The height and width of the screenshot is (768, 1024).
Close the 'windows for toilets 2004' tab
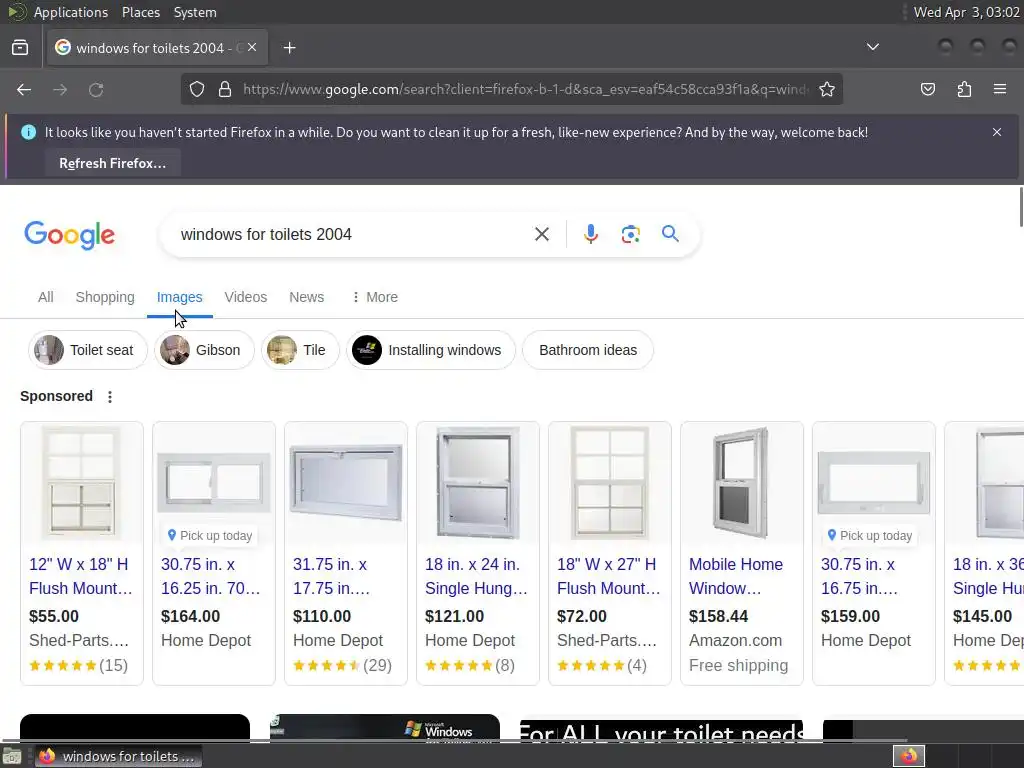click(252, 47)
